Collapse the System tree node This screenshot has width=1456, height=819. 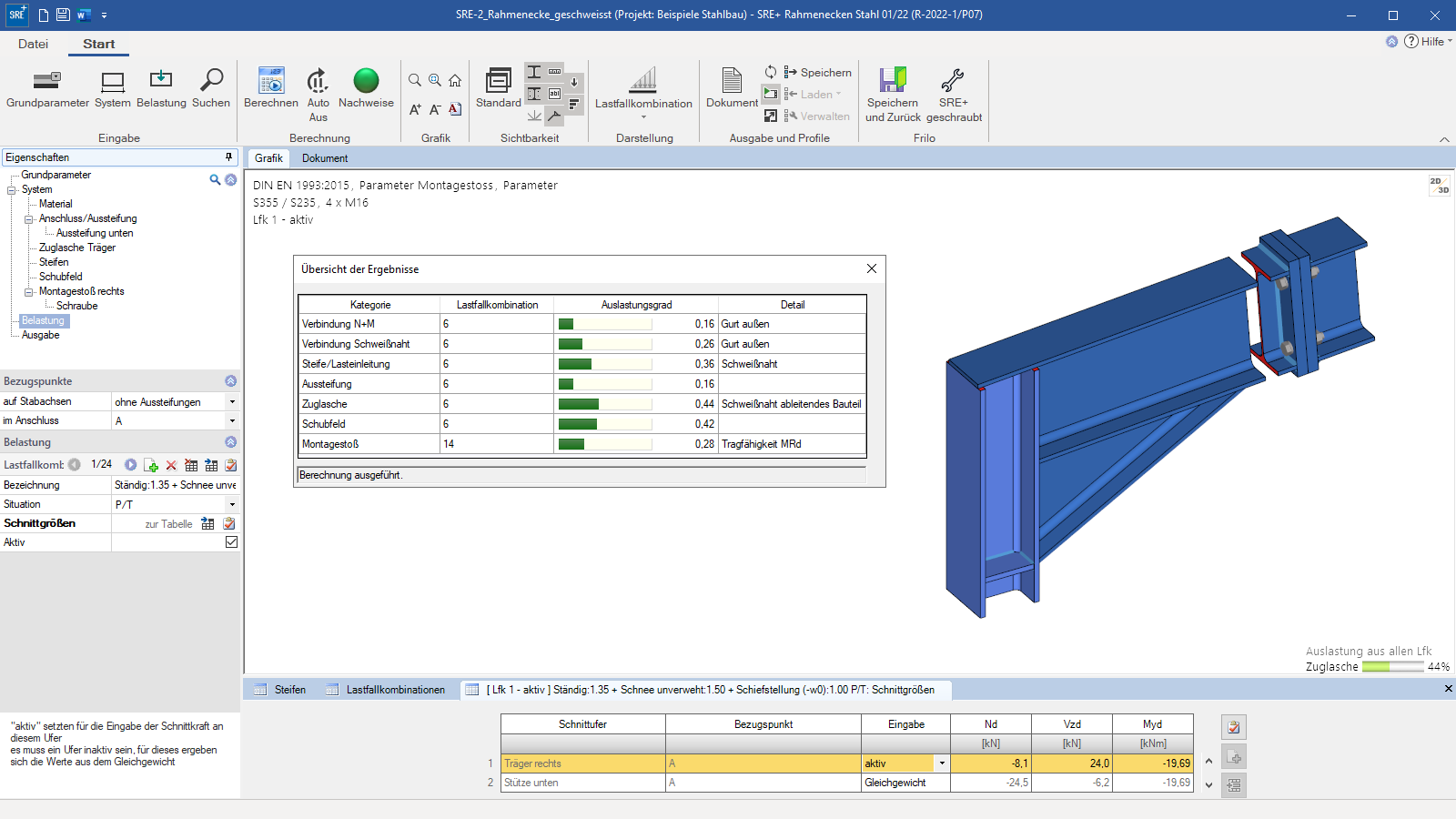click(12, 190)
